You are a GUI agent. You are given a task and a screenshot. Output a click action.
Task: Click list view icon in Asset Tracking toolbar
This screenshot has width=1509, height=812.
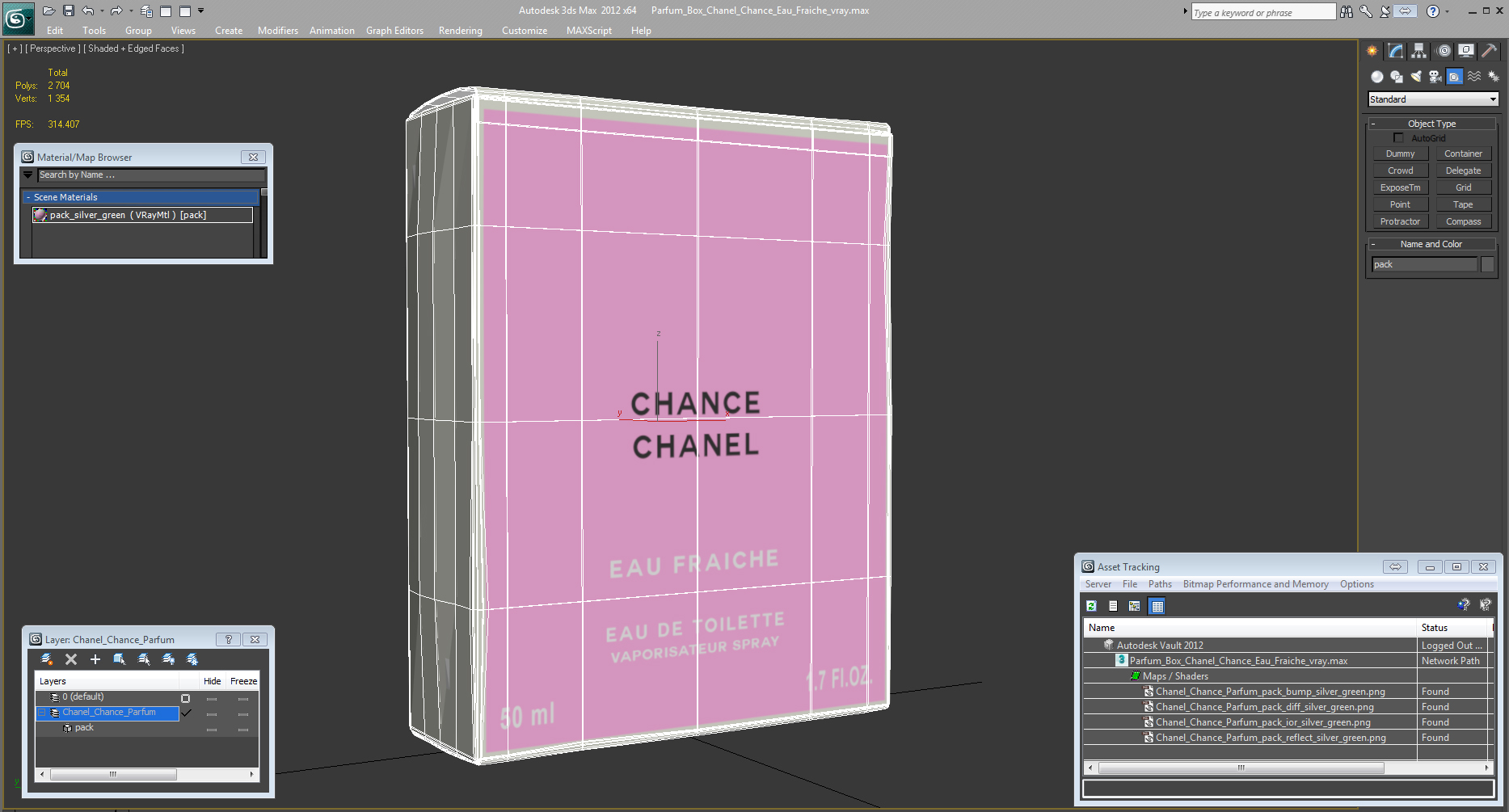pos(1113,606)
